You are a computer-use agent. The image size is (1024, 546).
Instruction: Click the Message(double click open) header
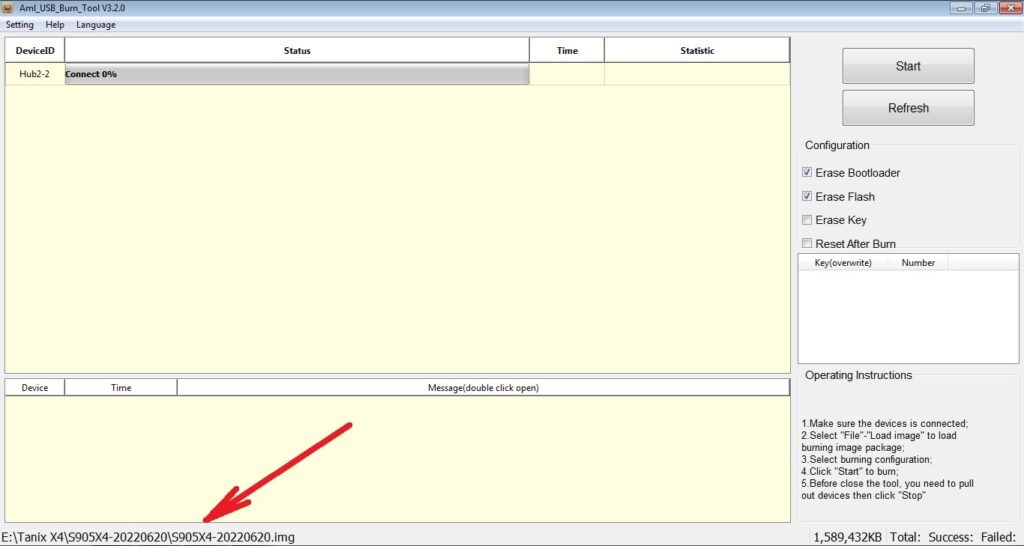coord(483,387)
